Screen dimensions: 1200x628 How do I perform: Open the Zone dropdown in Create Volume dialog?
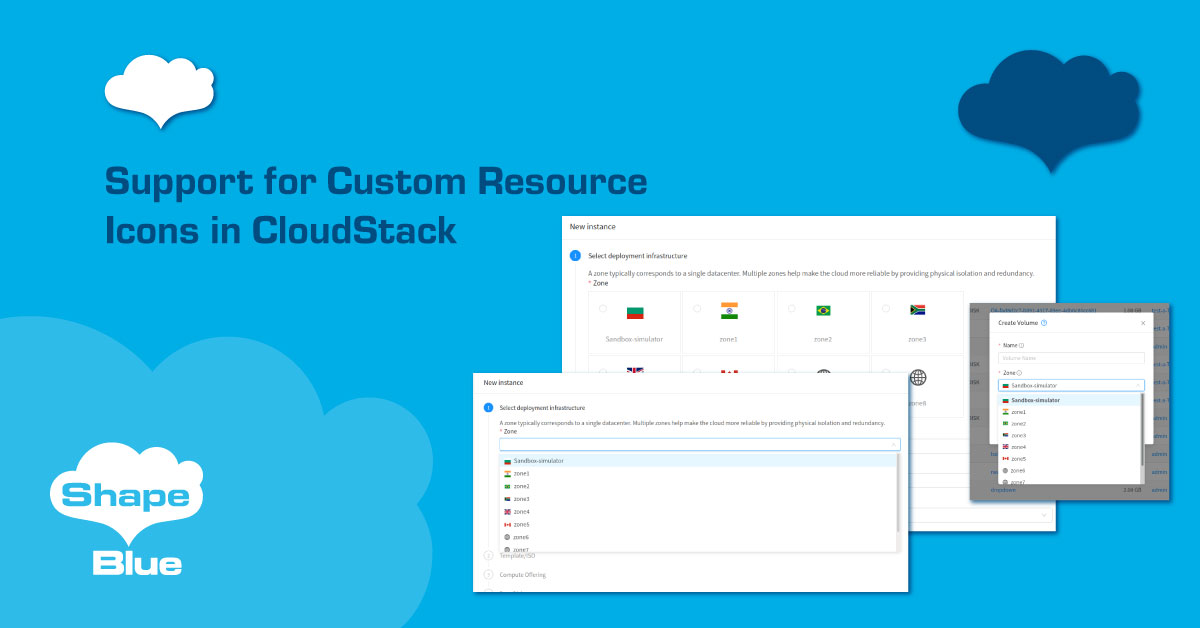point(1071,385)
